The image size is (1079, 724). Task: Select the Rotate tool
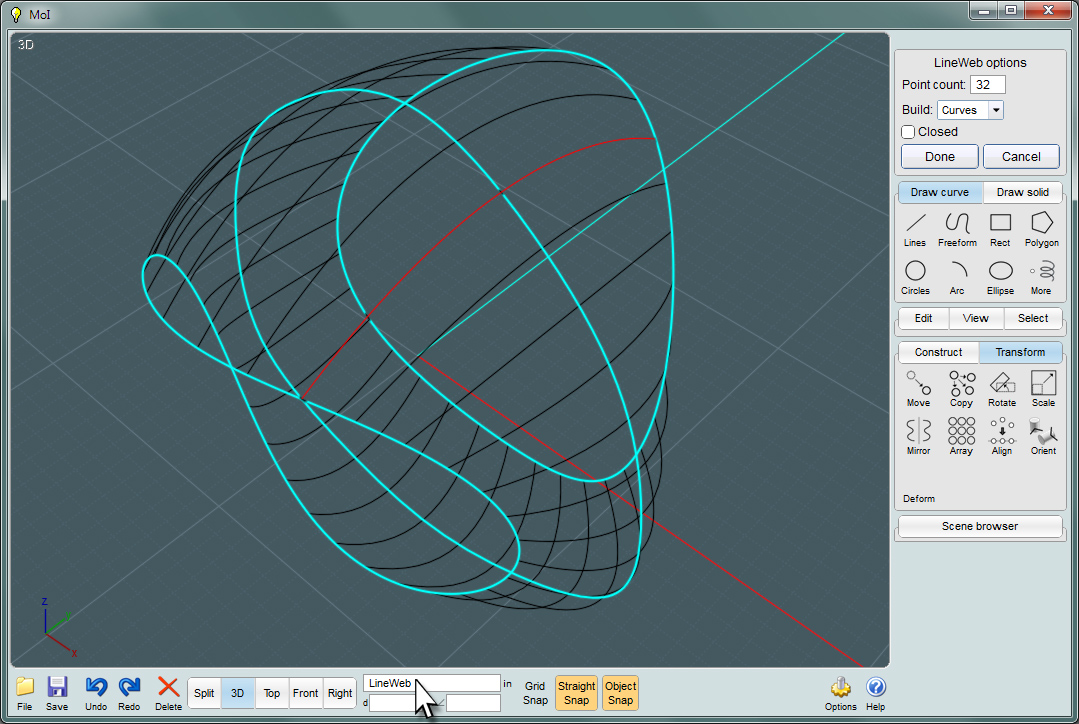pyautogui.click(x=1002, y=390)
